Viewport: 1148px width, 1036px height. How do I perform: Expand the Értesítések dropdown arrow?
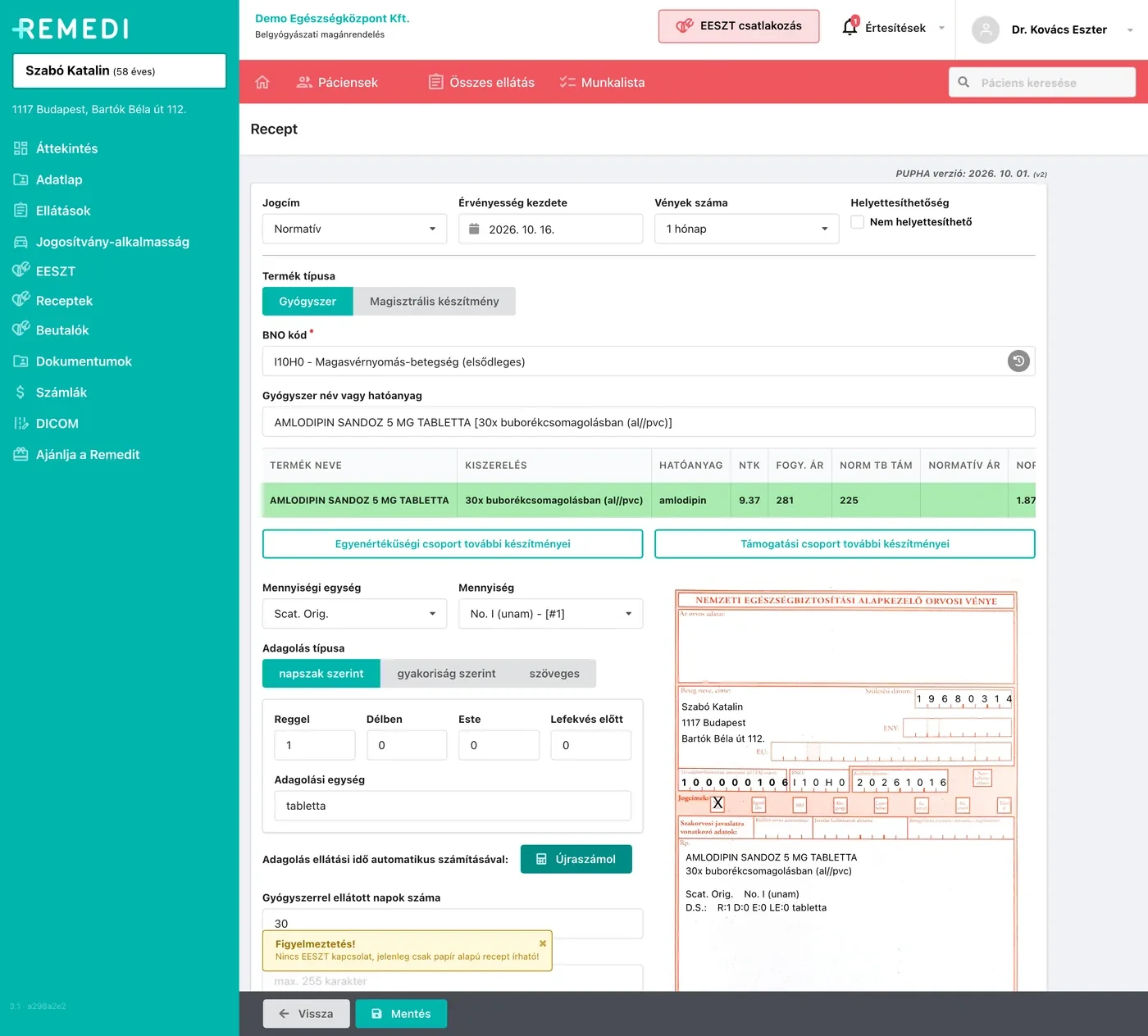coord(941,28)
